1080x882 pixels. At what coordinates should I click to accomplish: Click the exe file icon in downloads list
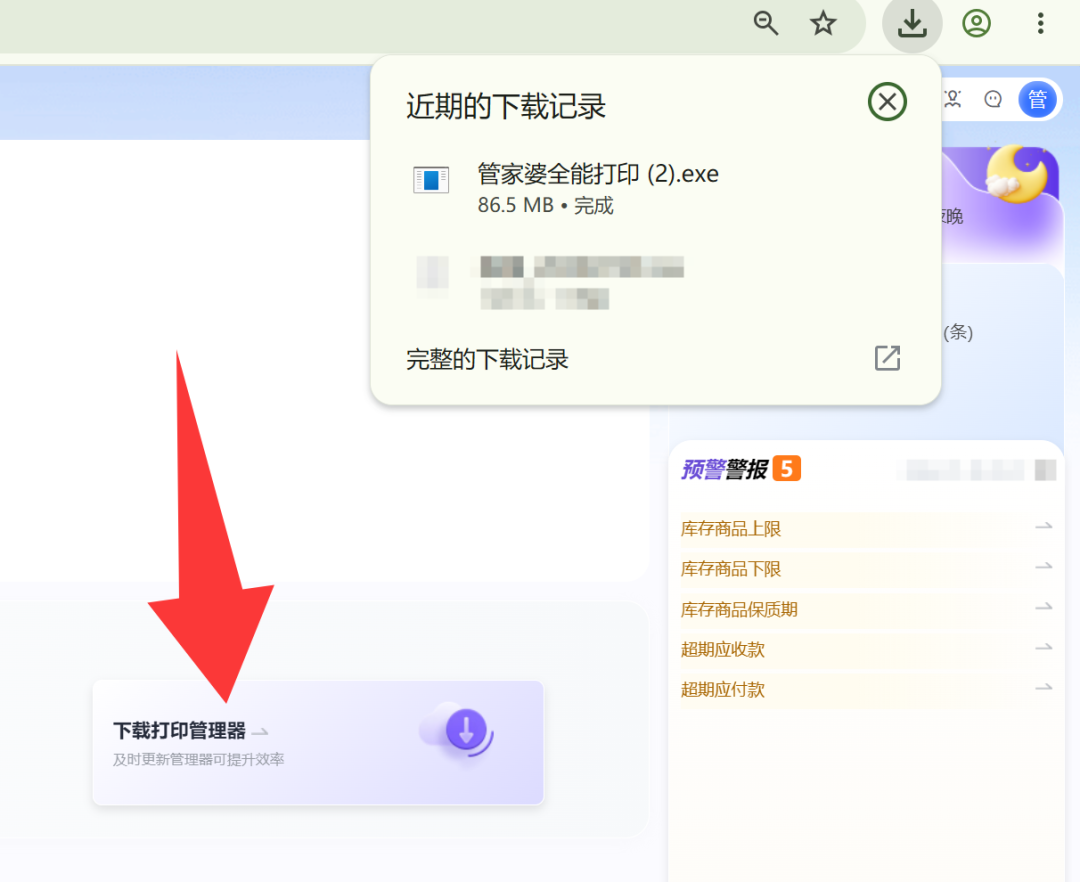tap(431, 180)
